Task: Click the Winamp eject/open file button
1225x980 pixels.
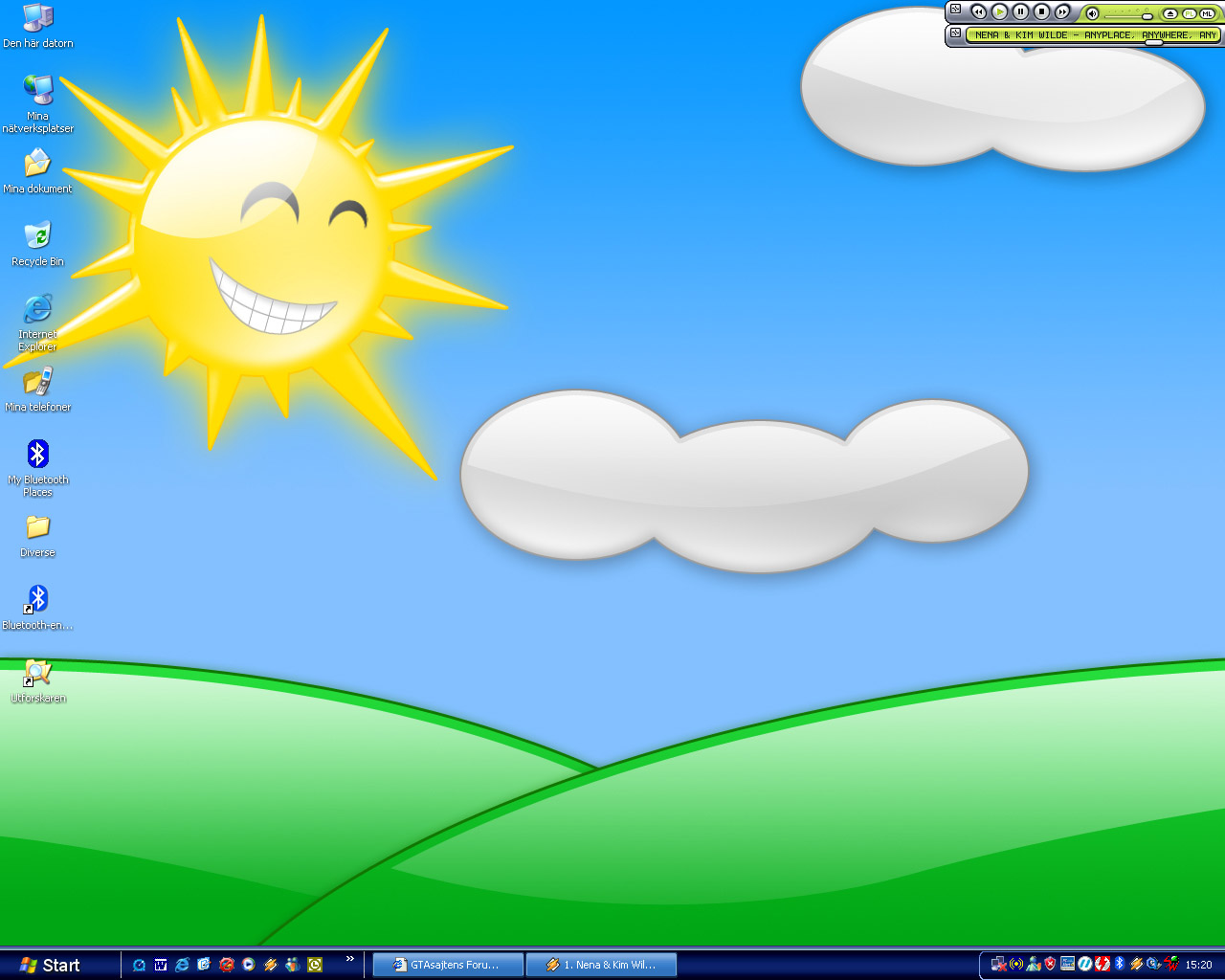Action: pyautogui.click(x=1169, y=13)
